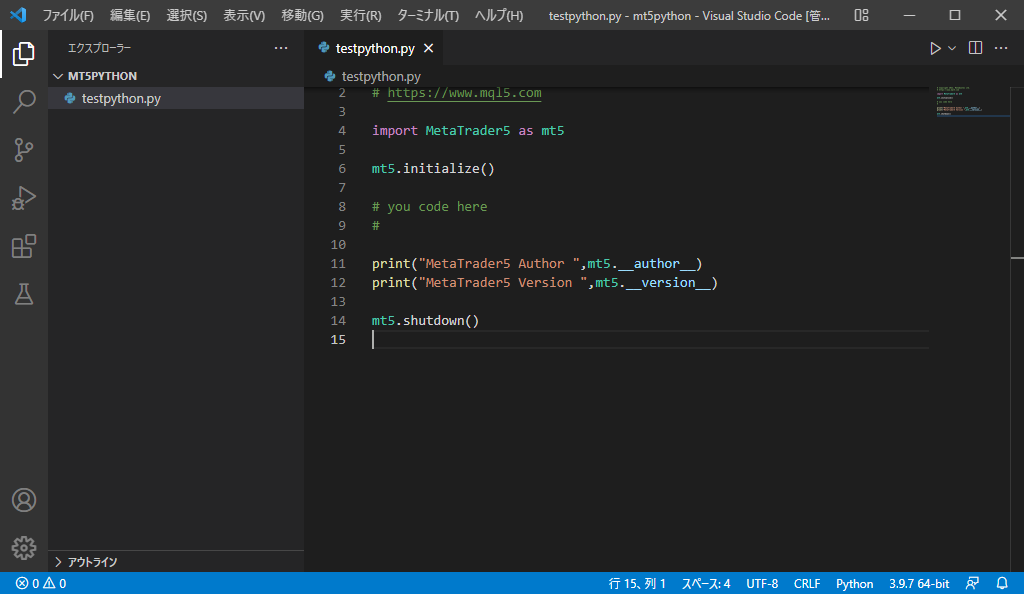Click the '# you code here' comment
1024x594 pixels.
(x=429, y=207)
